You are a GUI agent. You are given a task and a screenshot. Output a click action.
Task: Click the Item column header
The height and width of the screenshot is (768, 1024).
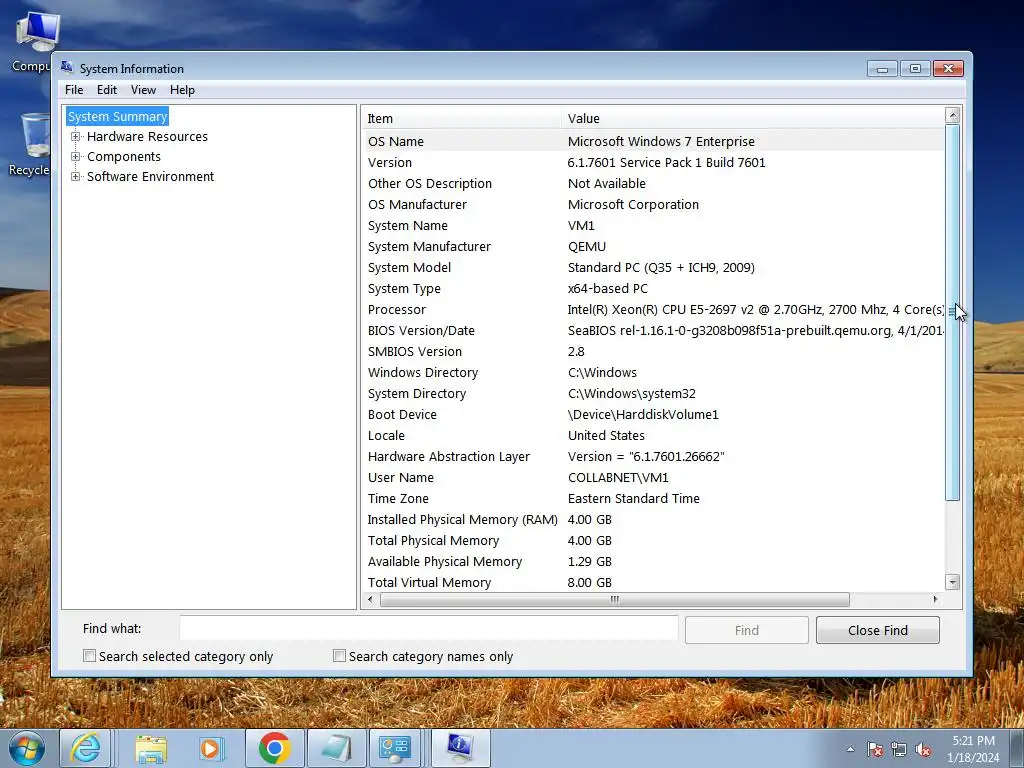[461, 118]
